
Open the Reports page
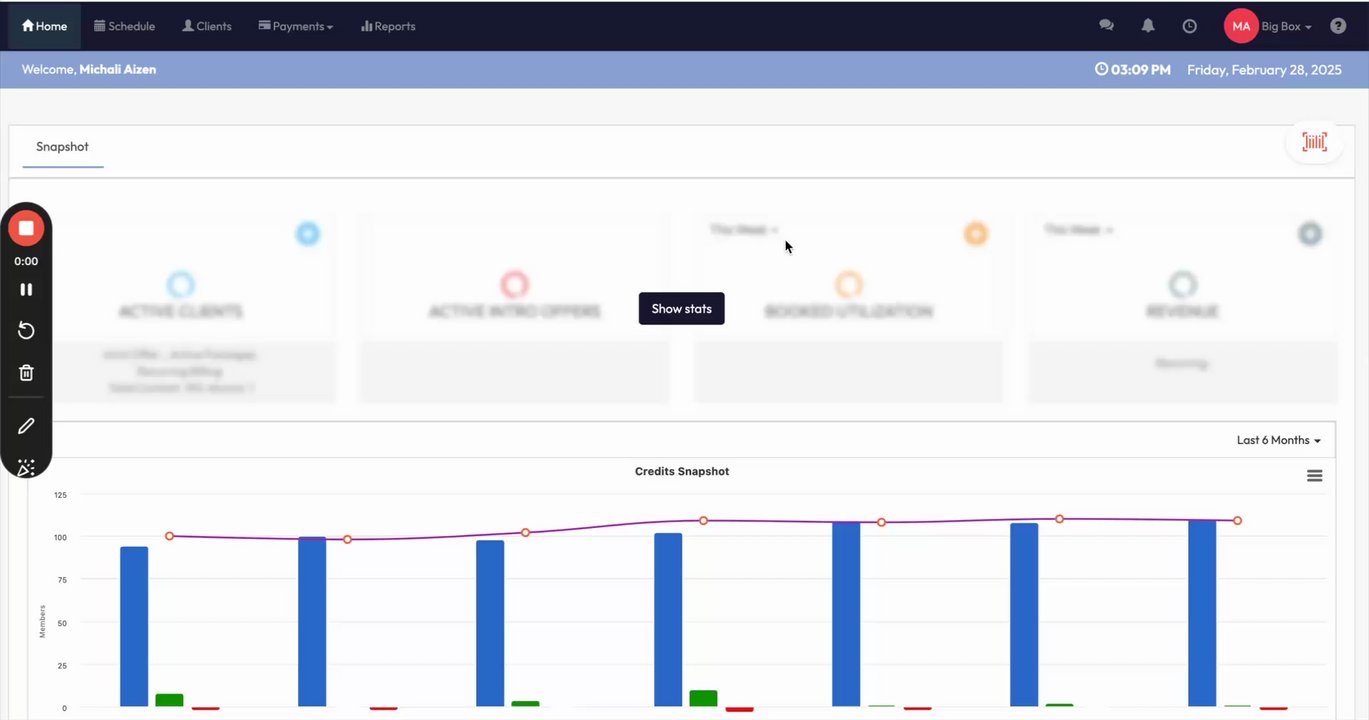pyautogui.click(x=388, y=26)
